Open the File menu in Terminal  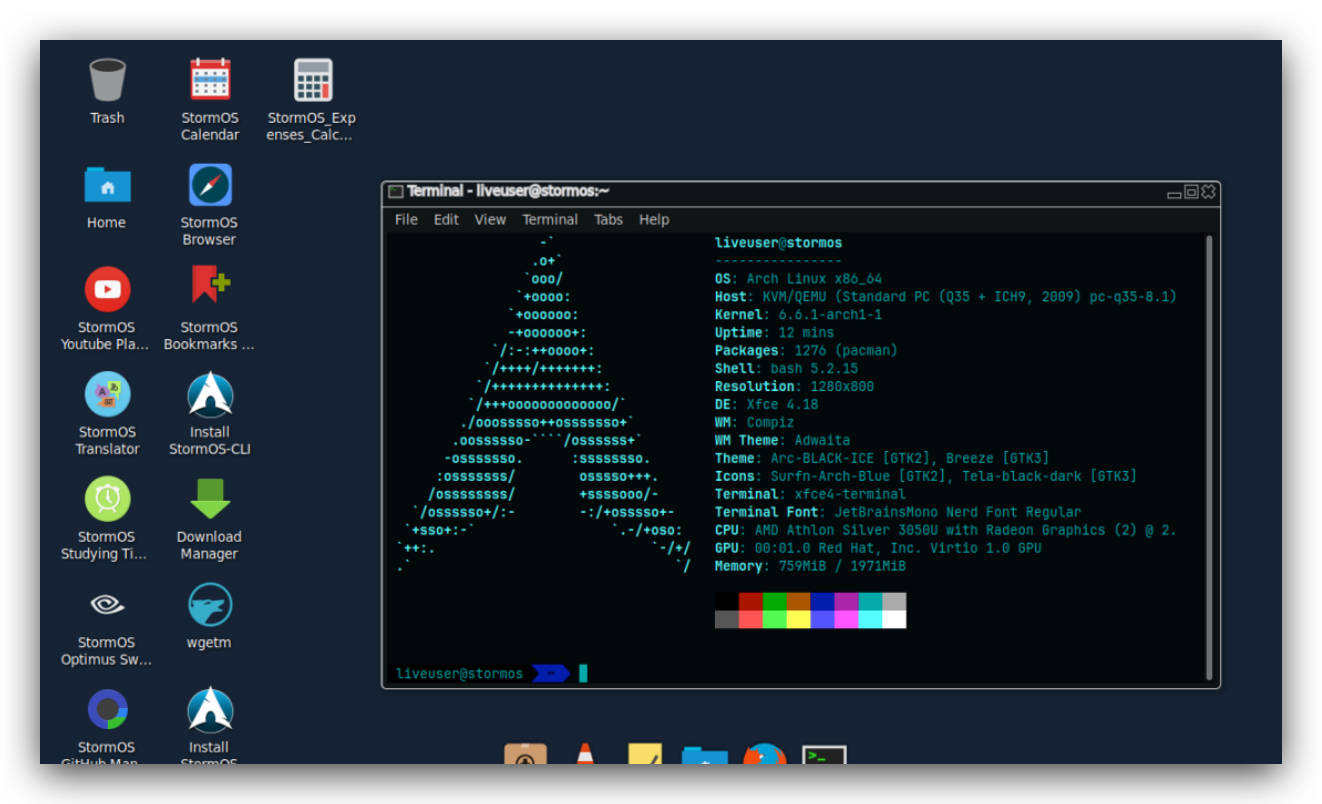[x=406, y=220]
